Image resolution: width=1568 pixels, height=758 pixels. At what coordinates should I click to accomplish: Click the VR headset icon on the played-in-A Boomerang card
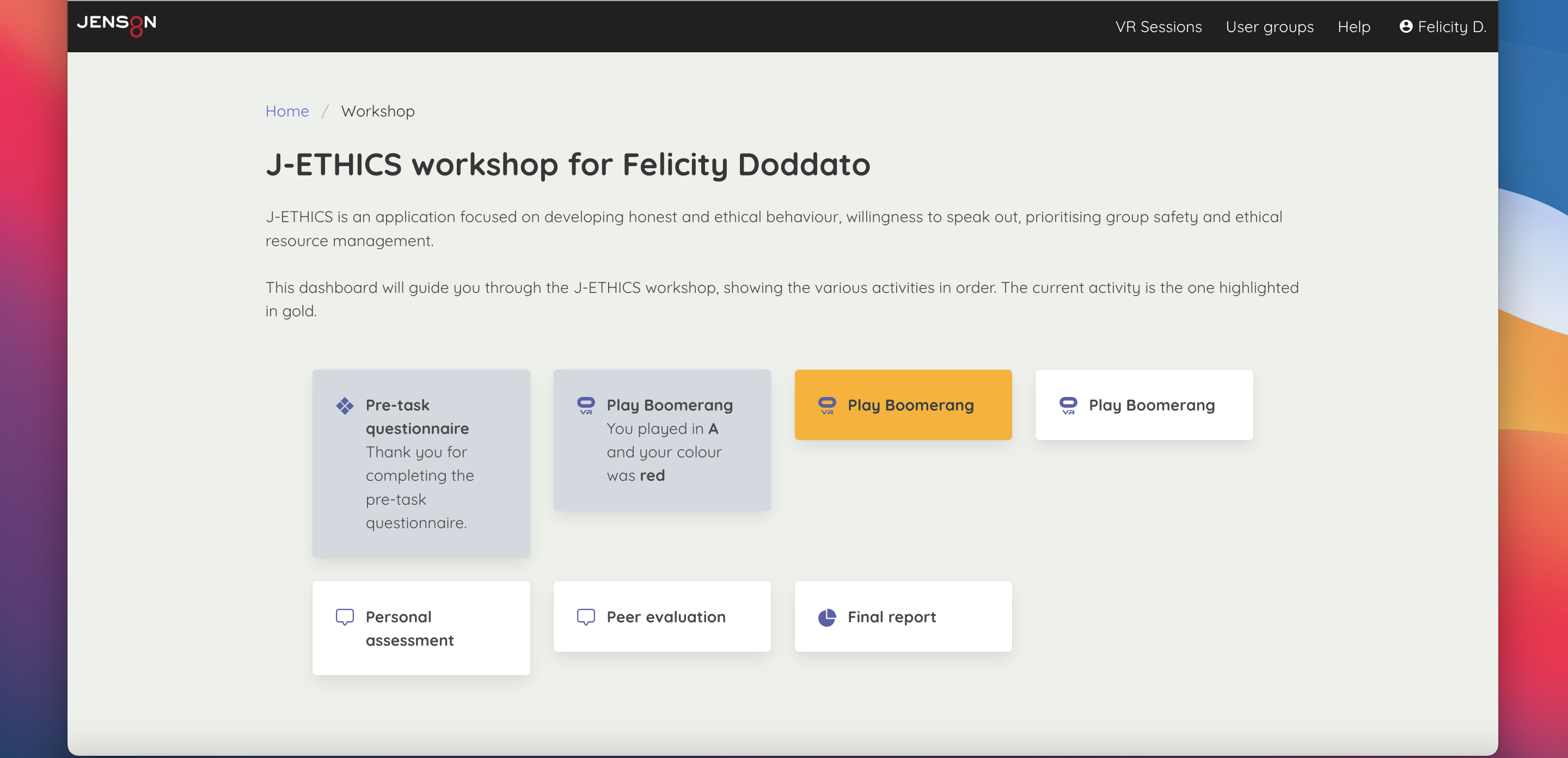pos(586,406)
